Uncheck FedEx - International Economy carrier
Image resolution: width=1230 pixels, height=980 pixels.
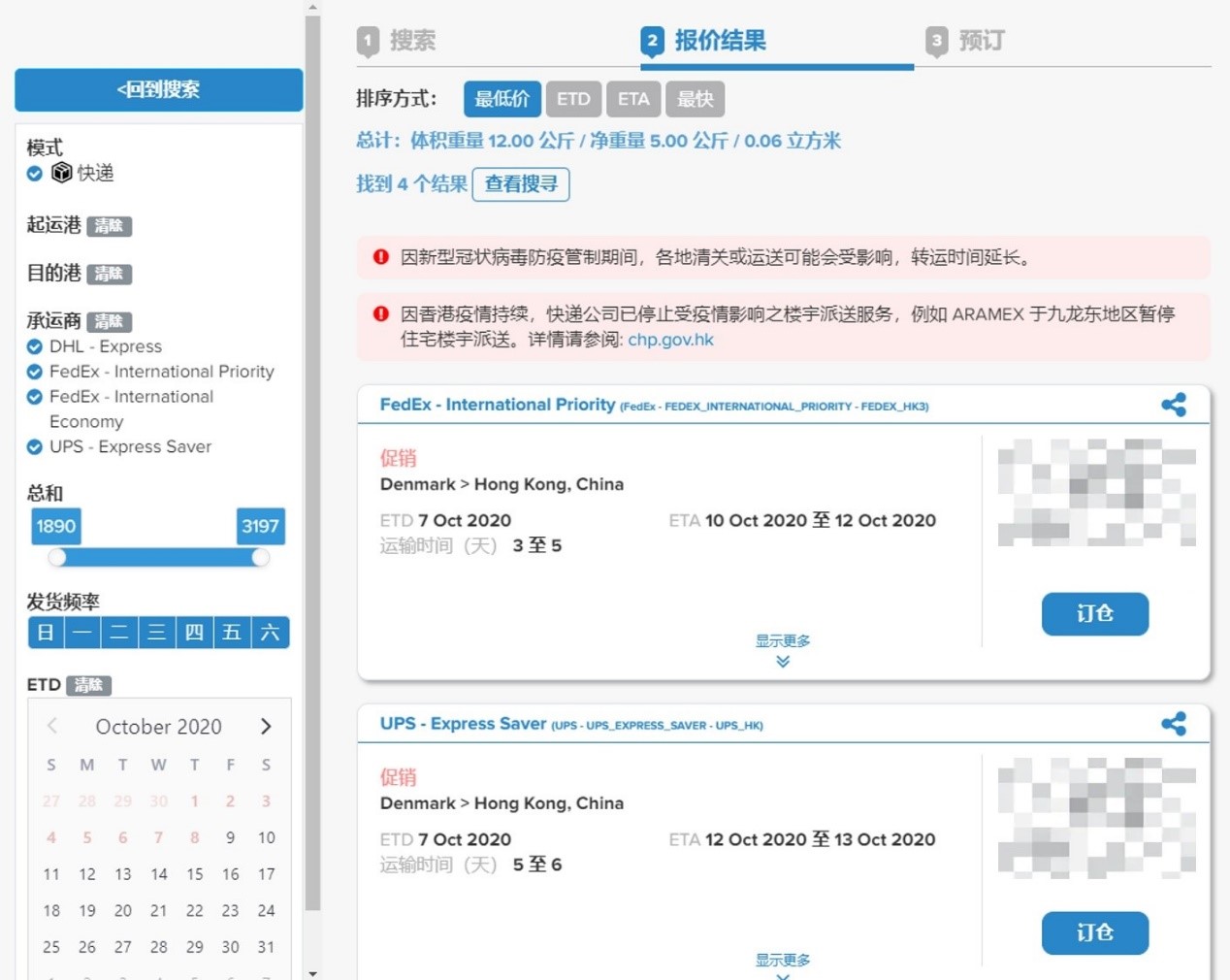click(x=35, y=397)
